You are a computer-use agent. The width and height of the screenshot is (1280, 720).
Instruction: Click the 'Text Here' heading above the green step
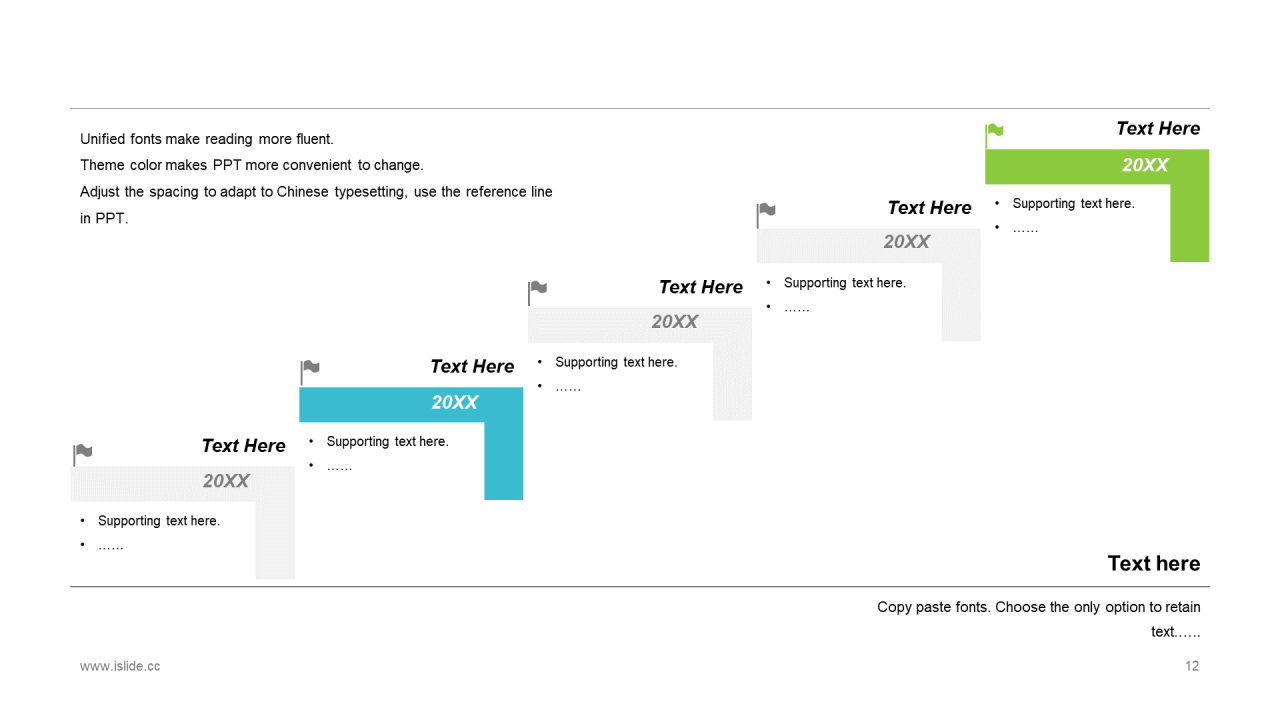[1158, 128]
